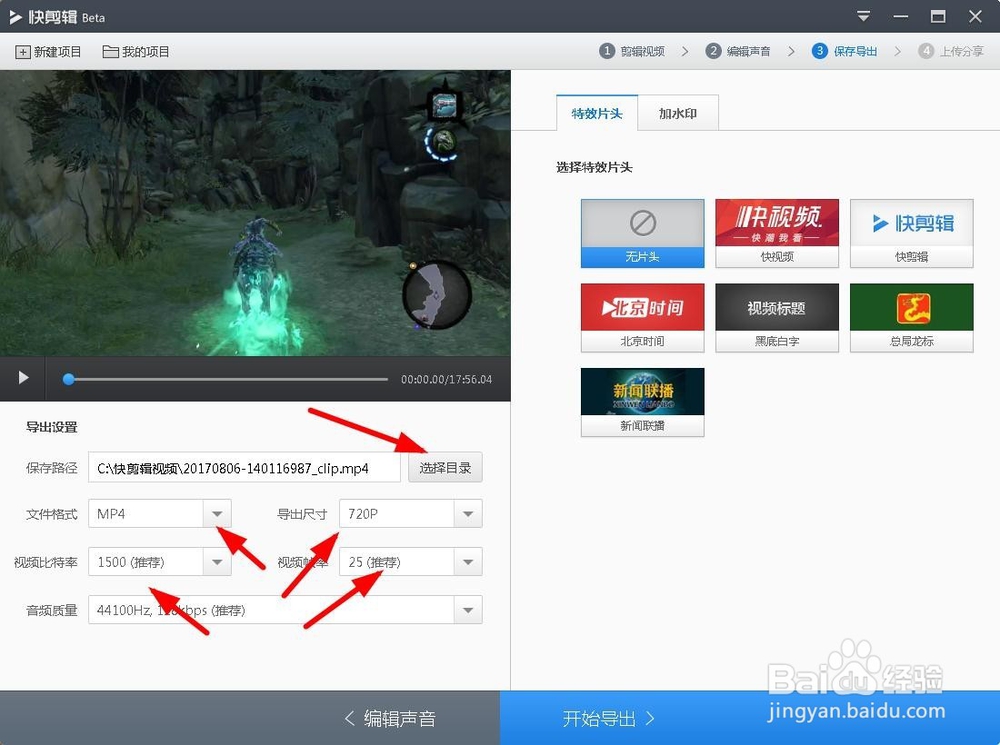Screen dimensions: 1000x745
Task: Play the video preview
Action: point(23,378)
